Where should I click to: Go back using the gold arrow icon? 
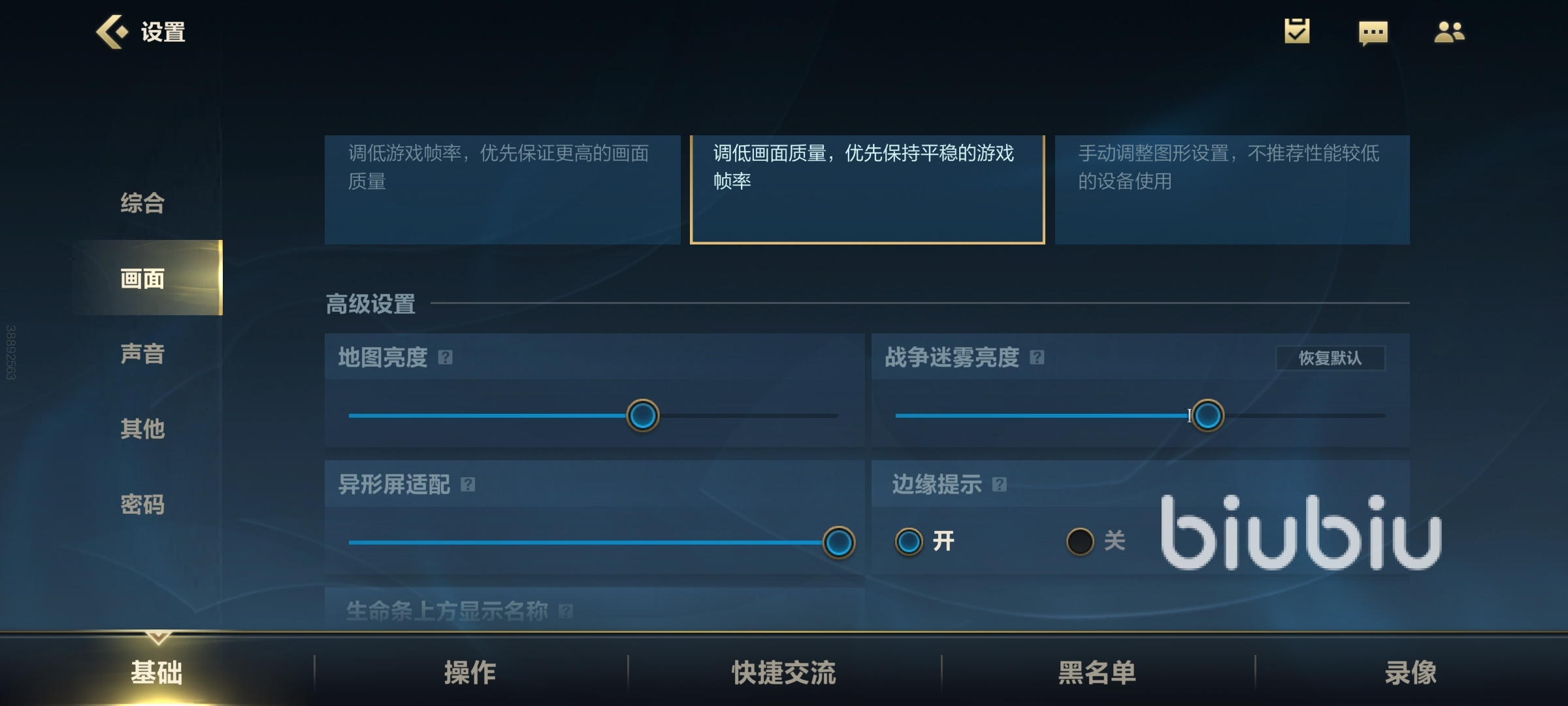coord(112,31)
